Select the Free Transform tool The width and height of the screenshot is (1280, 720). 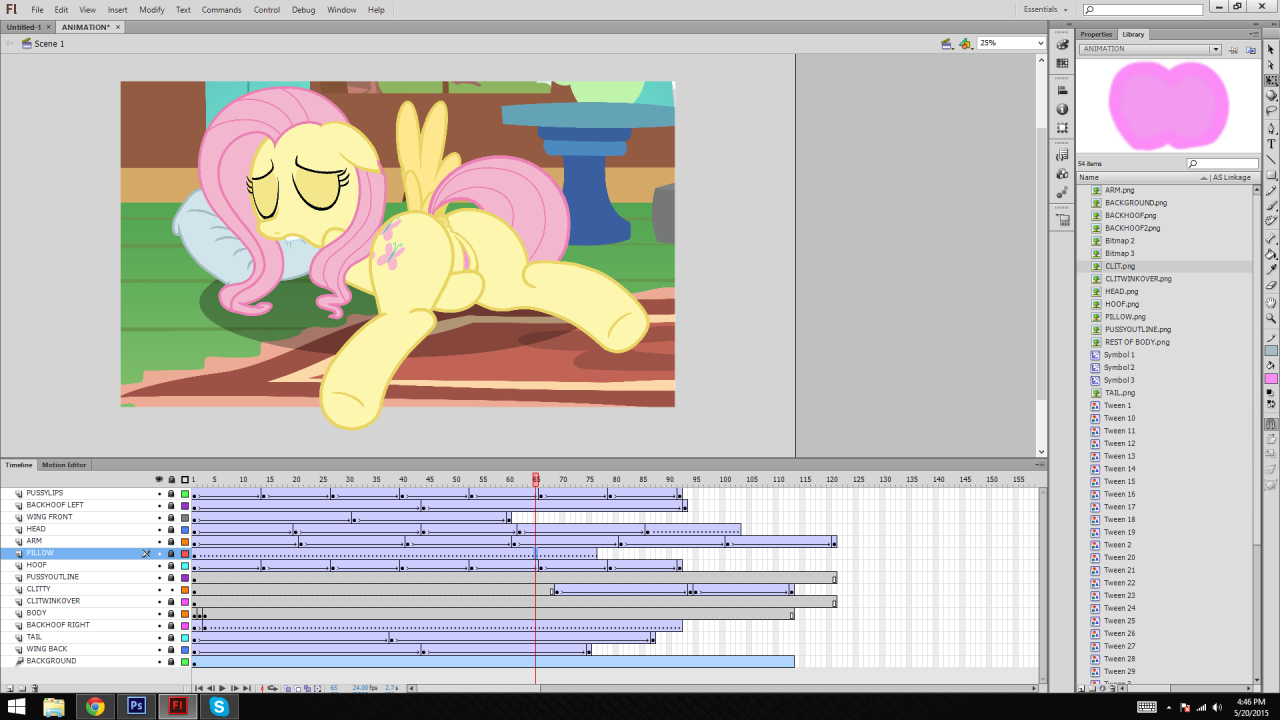tap(1271, 80)
